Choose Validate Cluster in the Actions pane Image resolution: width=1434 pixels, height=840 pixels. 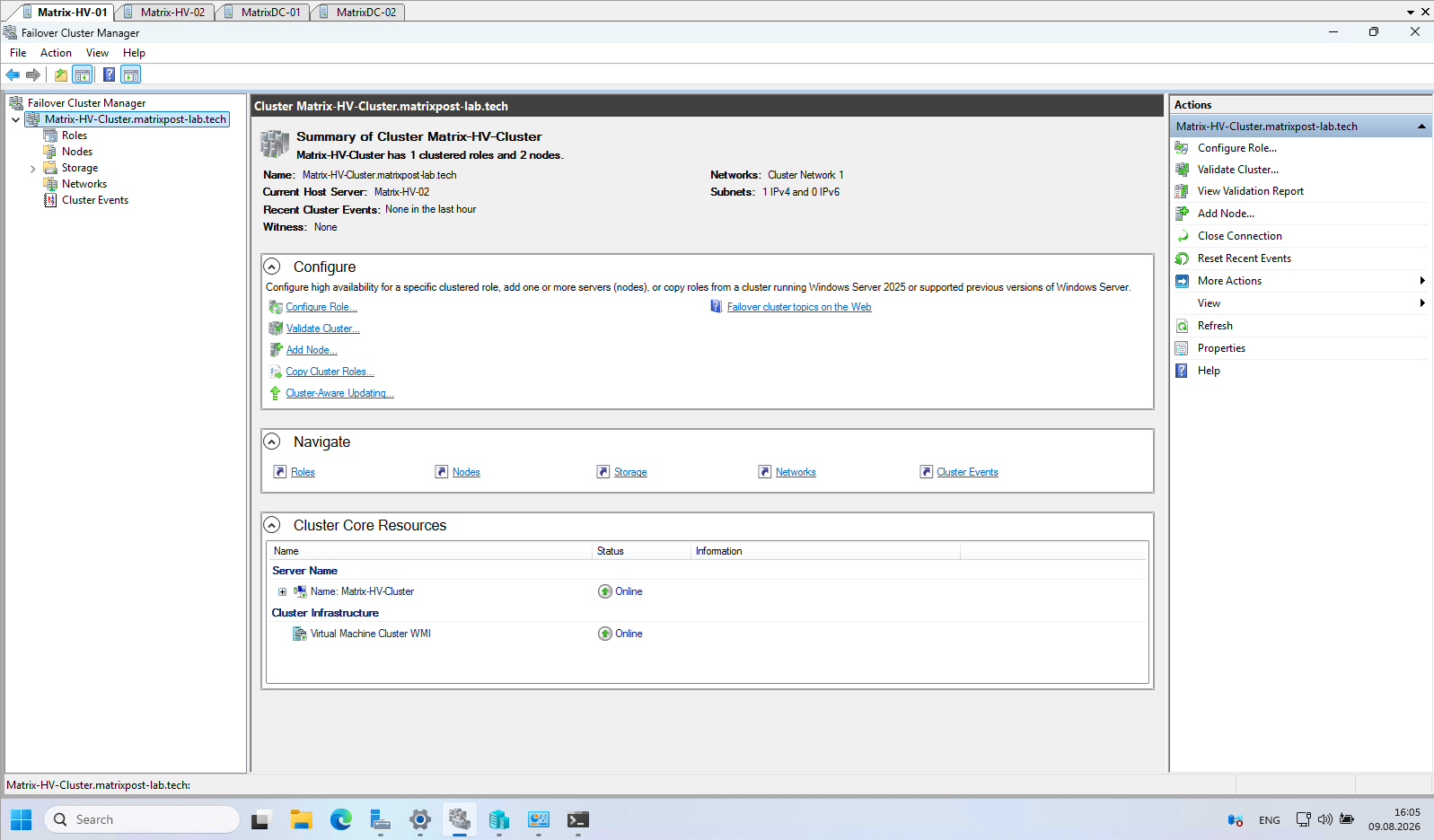[x=1238, y=170]
